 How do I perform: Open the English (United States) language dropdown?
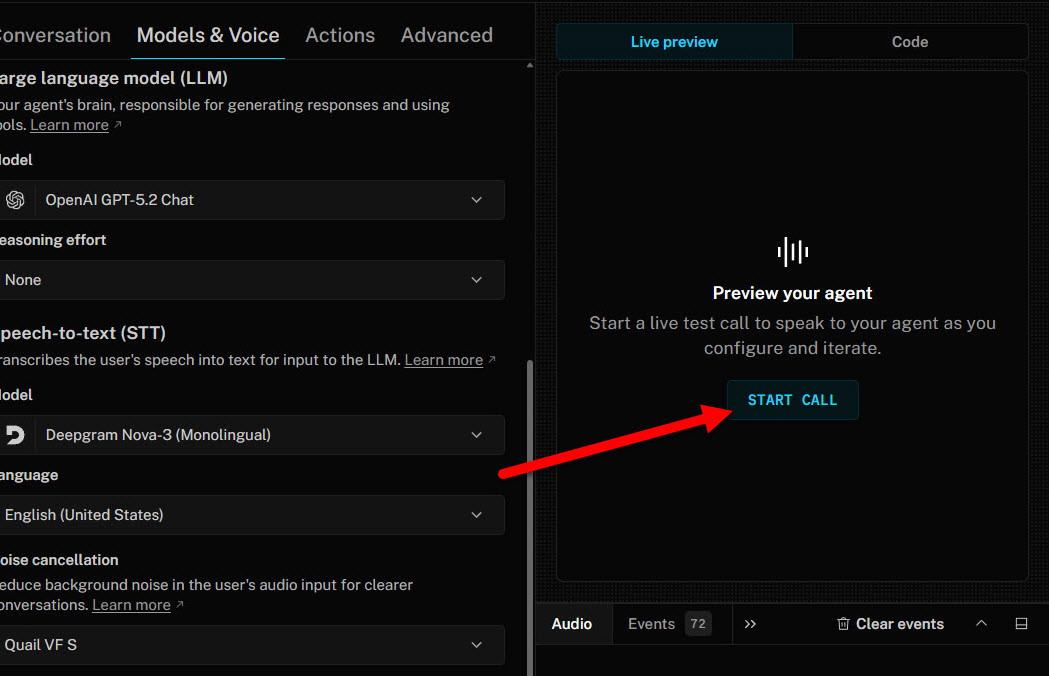[x=252, y=515]
